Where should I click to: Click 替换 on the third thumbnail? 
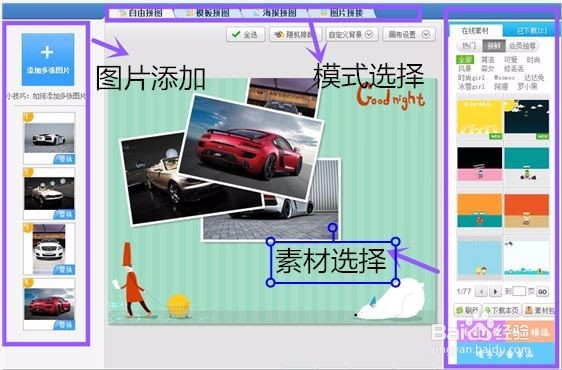point(65,270)
